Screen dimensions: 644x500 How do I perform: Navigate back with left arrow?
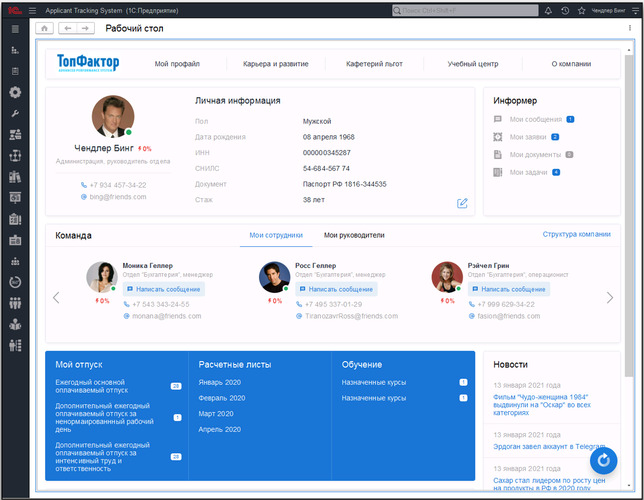coord(68,28)
